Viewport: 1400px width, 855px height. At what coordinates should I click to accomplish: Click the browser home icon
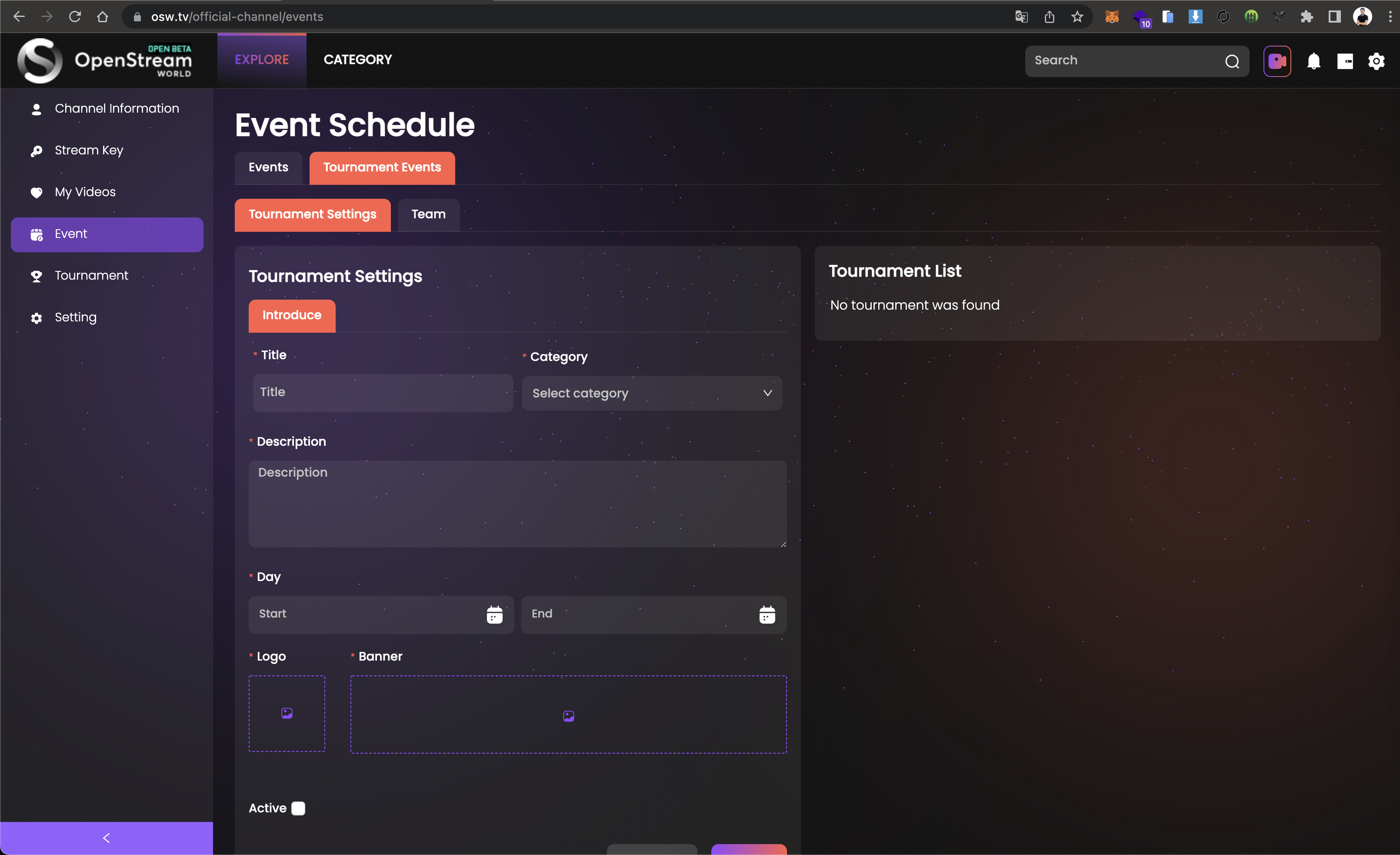[x=102, y=17]
